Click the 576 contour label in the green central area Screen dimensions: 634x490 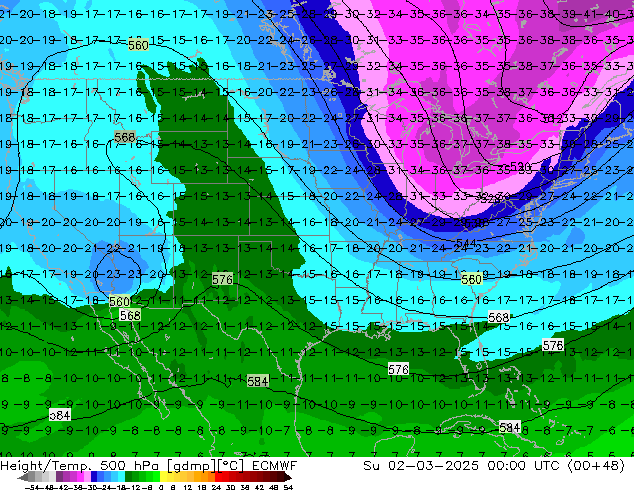click(x=222, y=279)
